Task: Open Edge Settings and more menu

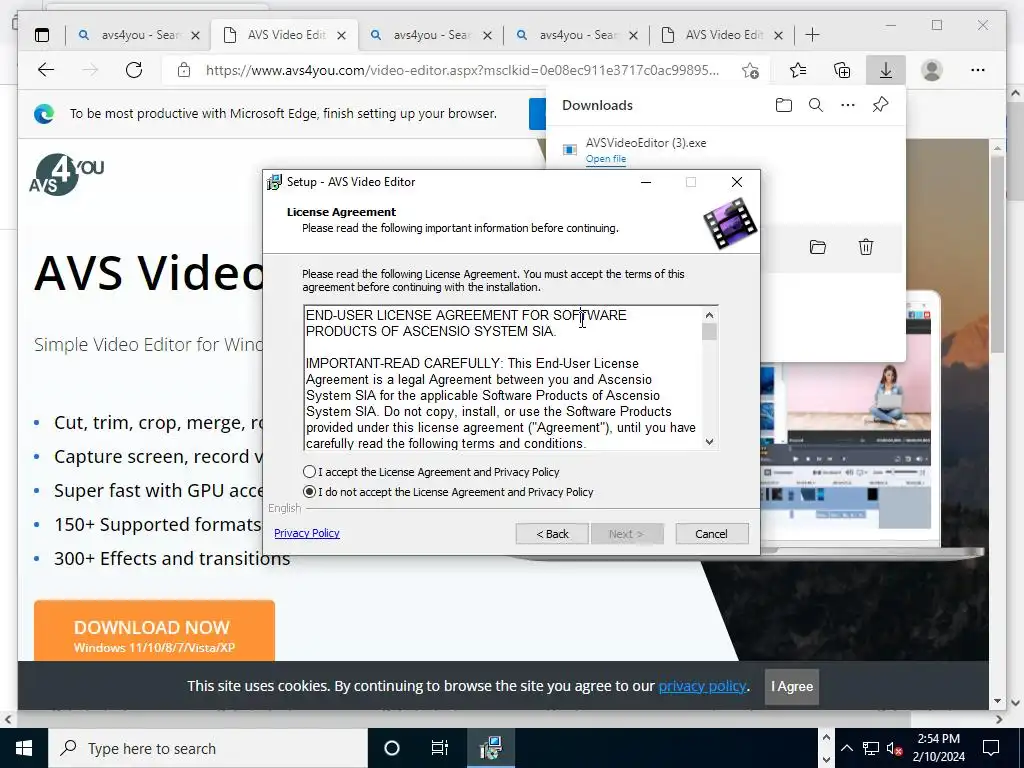Action: pos(978,70)
